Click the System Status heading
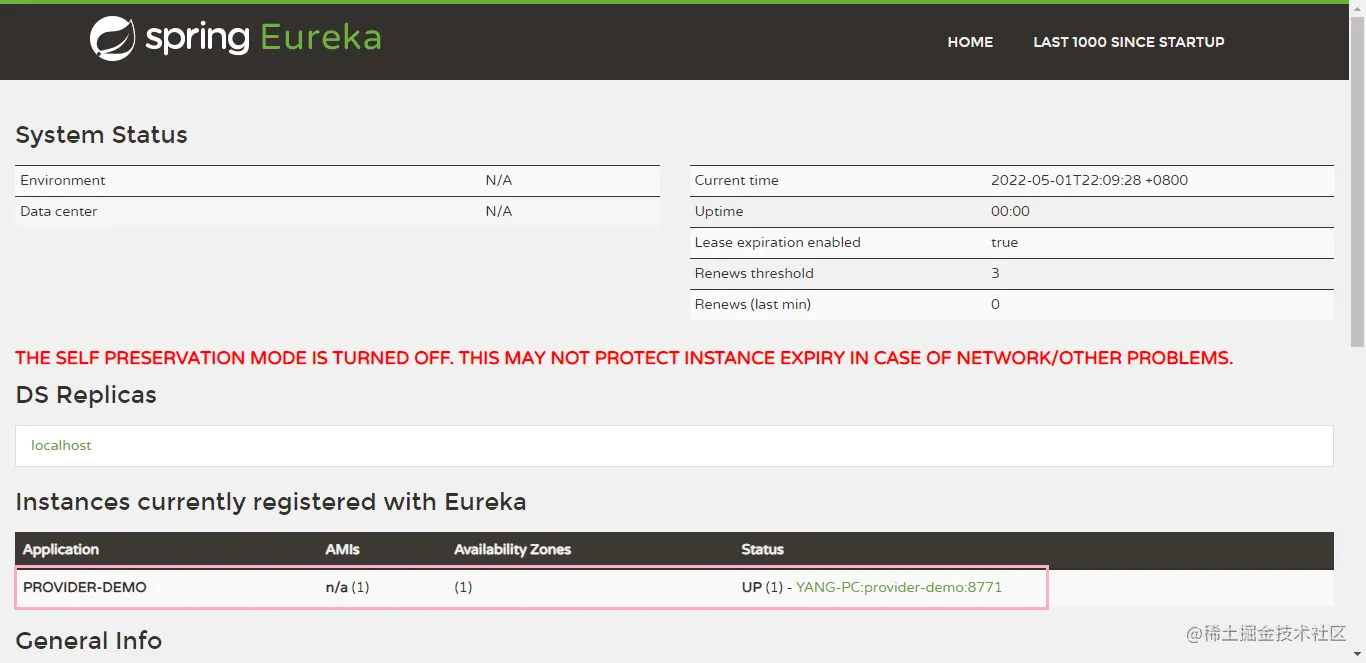This screenshot has width=1366, height=663. [x=101, y=135]
